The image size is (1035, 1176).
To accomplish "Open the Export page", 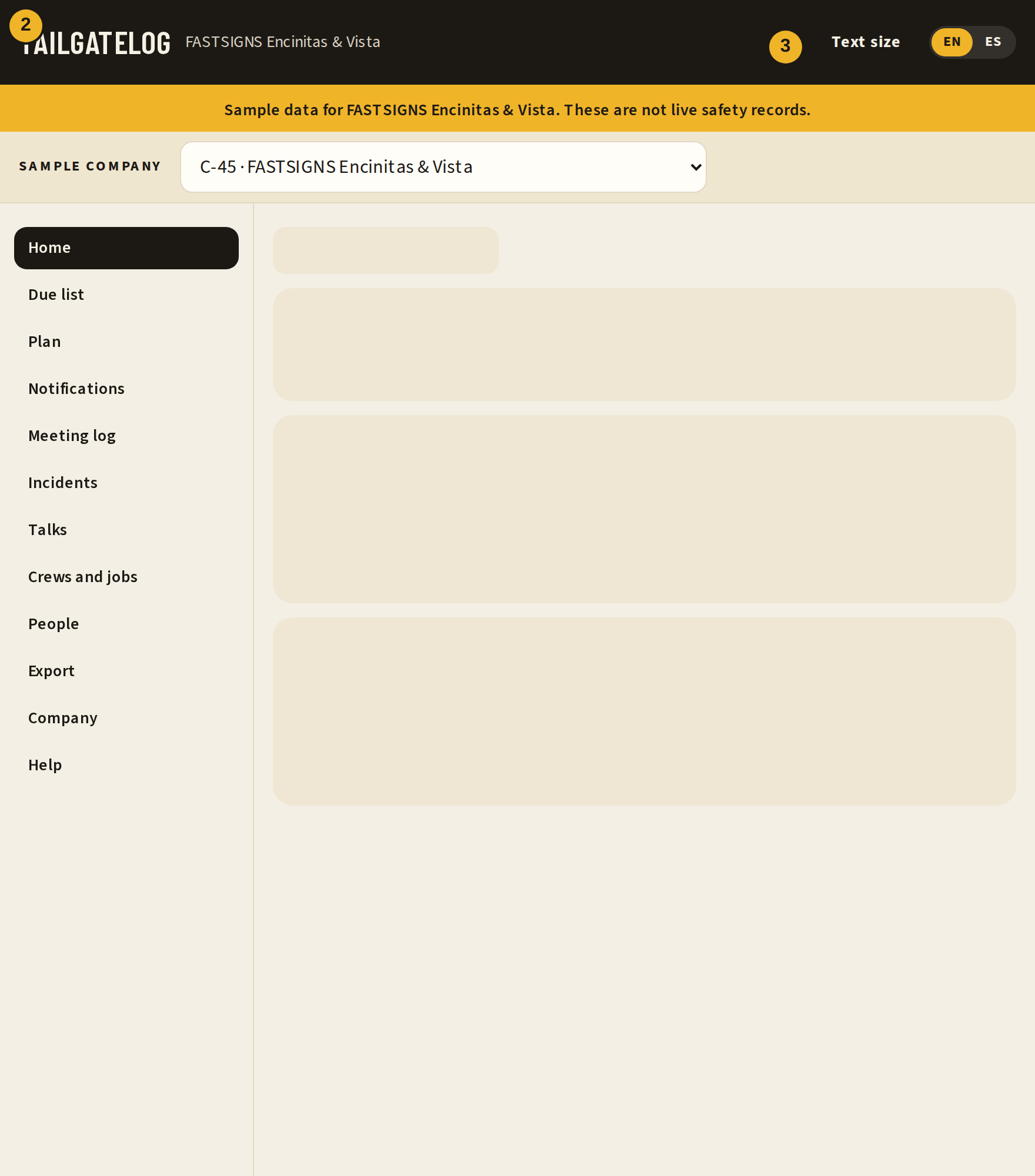I will (126, 671).
